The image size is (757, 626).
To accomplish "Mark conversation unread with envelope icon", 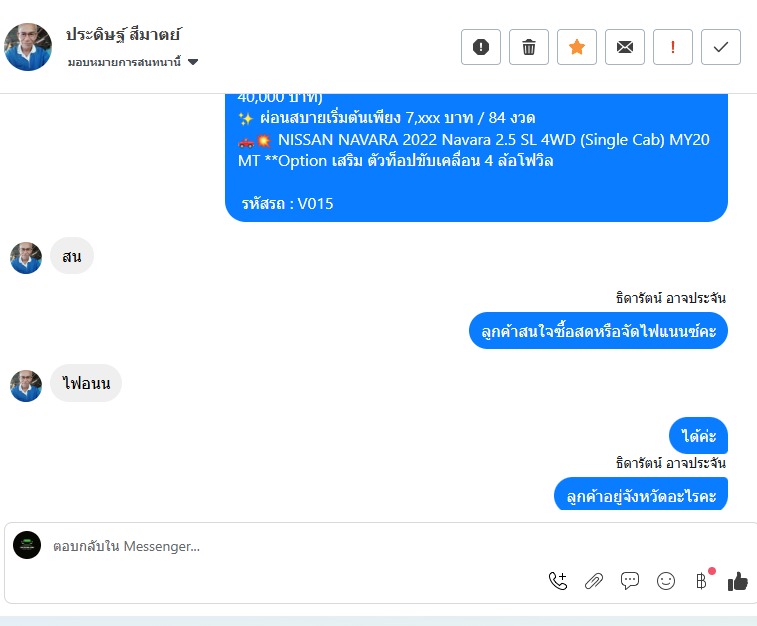I will point(625,47).
